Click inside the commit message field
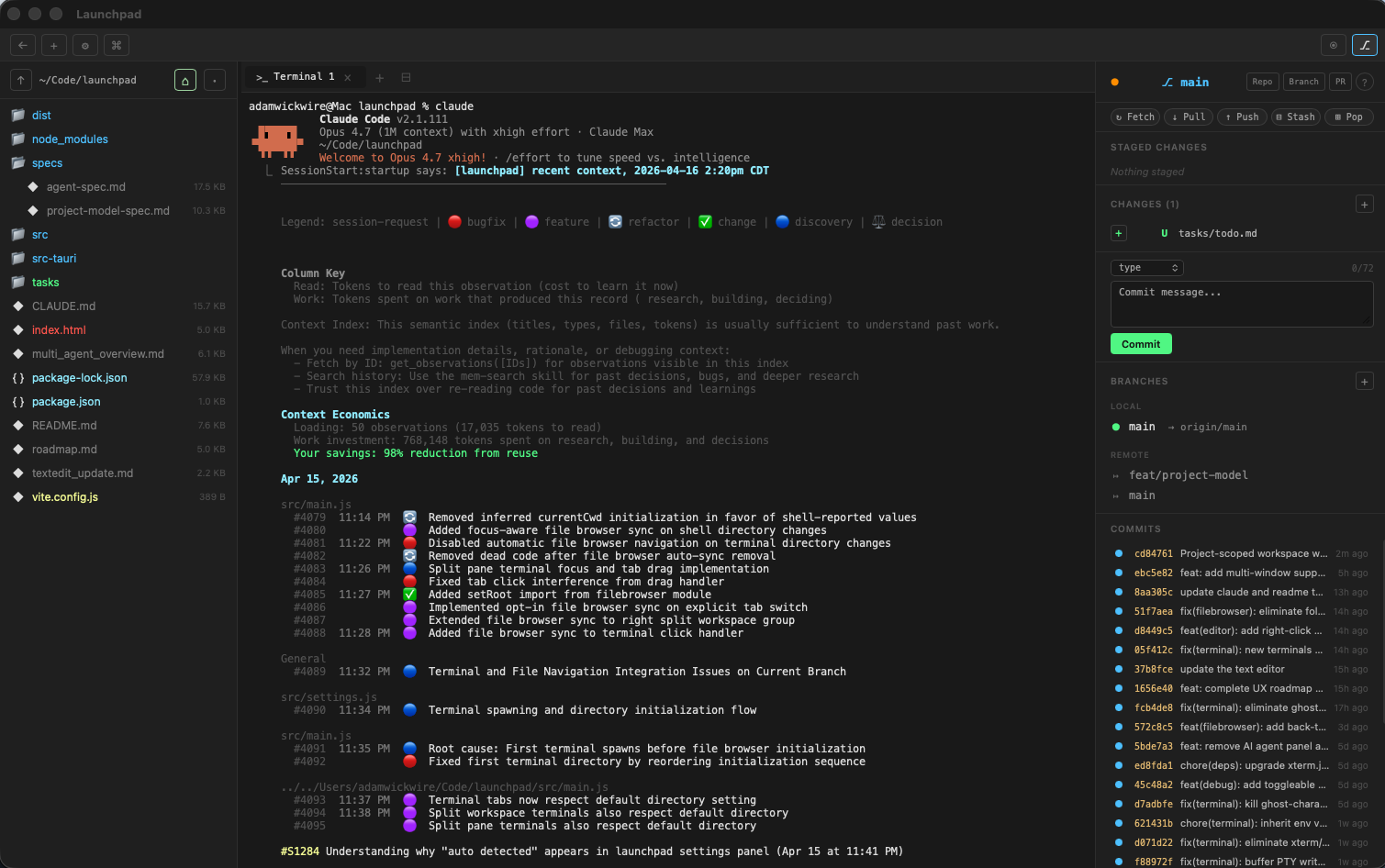 coord(1241,303)
